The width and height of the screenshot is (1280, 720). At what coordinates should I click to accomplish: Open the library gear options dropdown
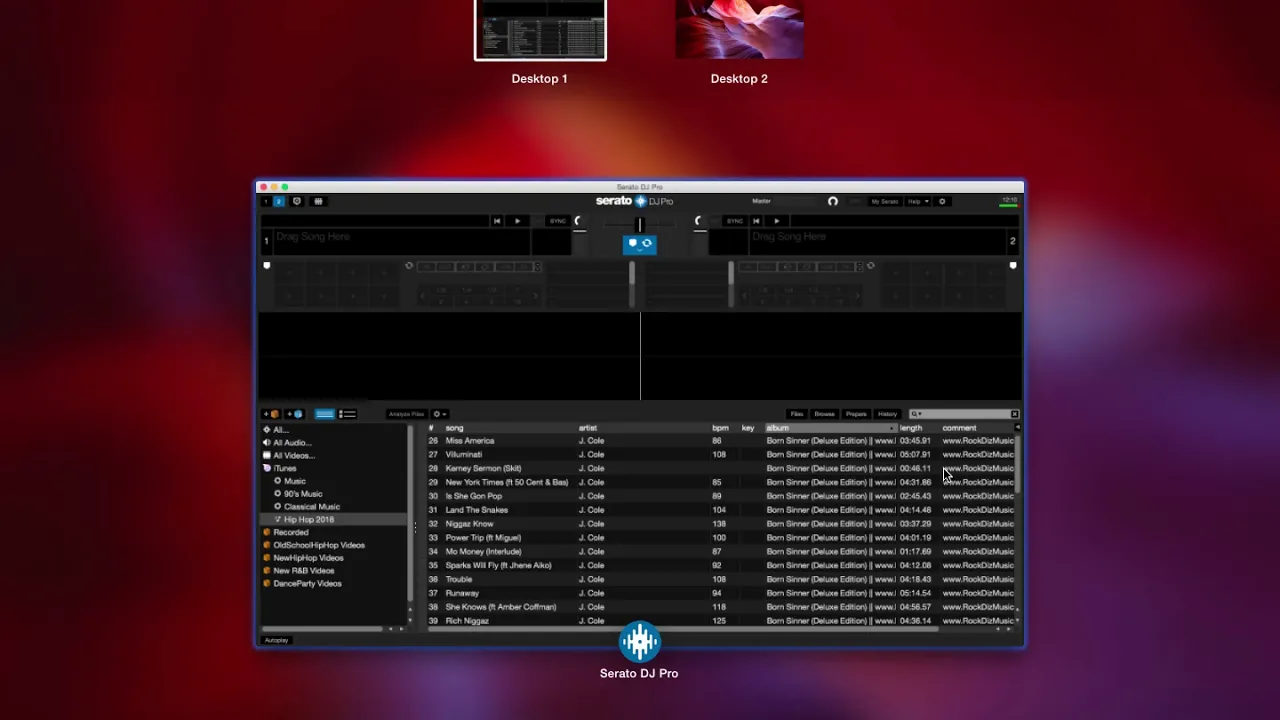439,414
